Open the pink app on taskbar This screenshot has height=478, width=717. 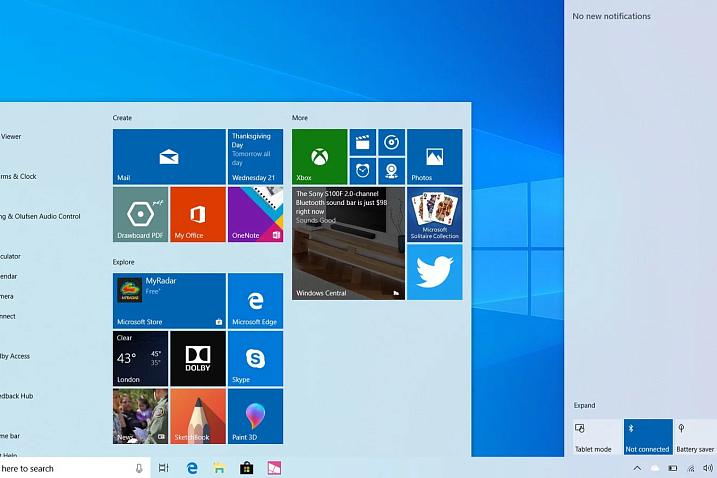[x=274, y=468]
